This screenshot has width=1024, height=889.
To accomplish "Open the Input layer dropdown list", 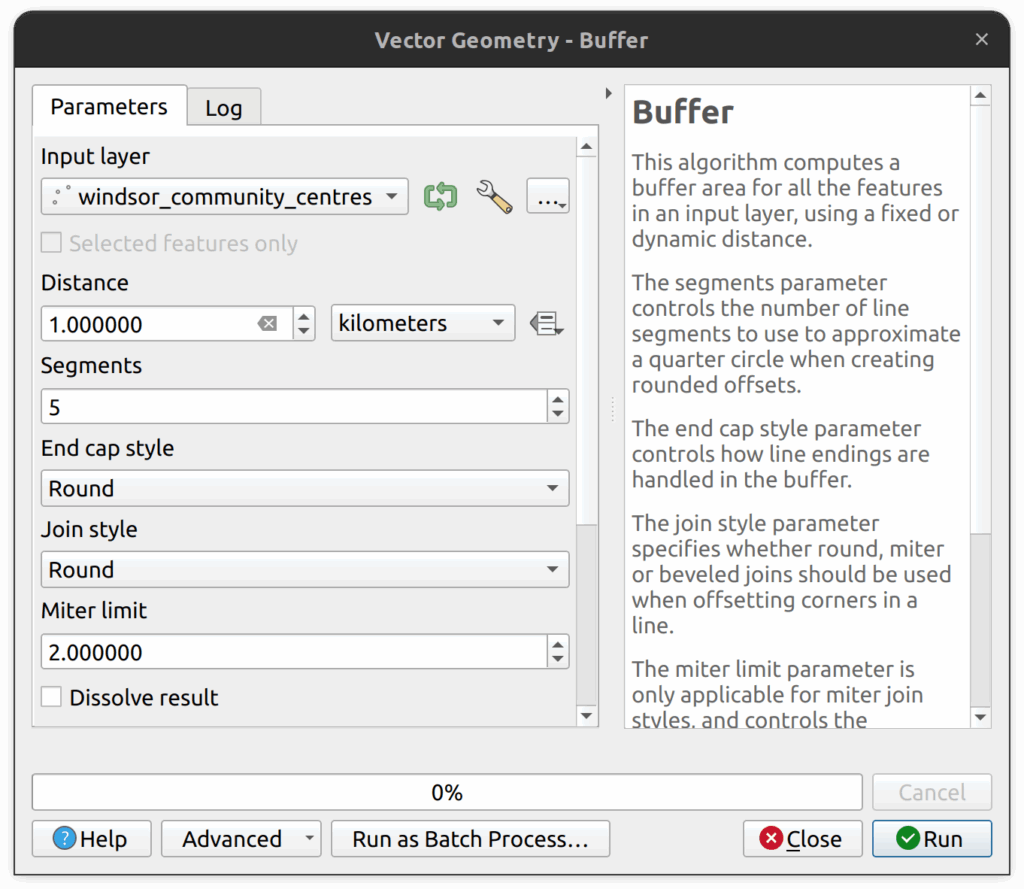I will click(224, 197).
